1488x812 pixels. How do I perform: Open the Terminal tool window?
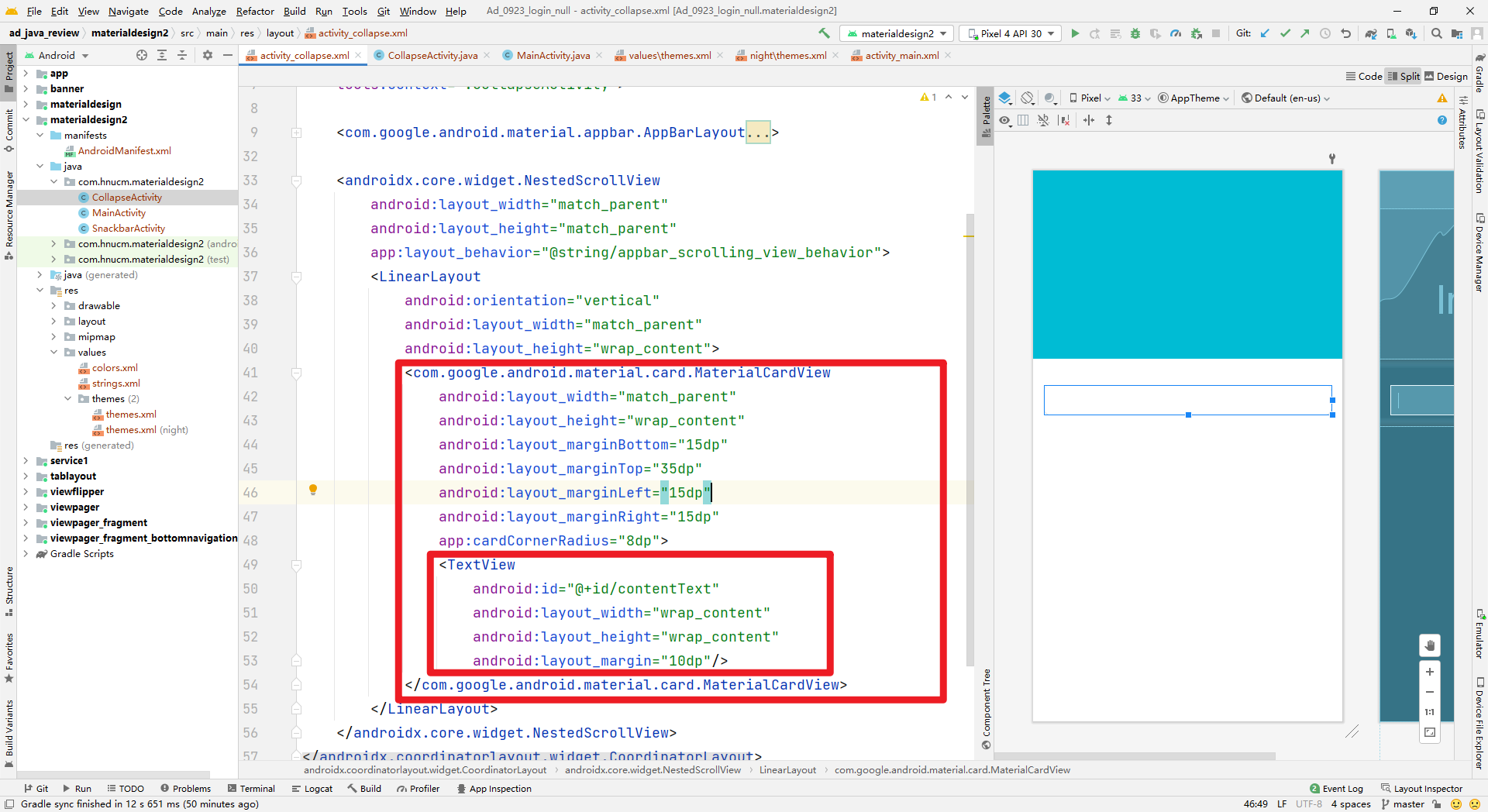tap(251, 789)
